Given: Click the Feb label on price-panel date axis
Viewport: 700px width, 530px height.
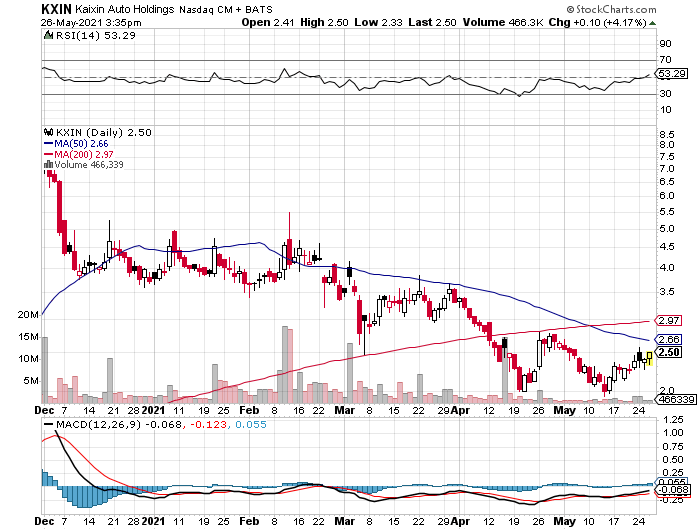Looking at the screenshot, I should 249,410.
